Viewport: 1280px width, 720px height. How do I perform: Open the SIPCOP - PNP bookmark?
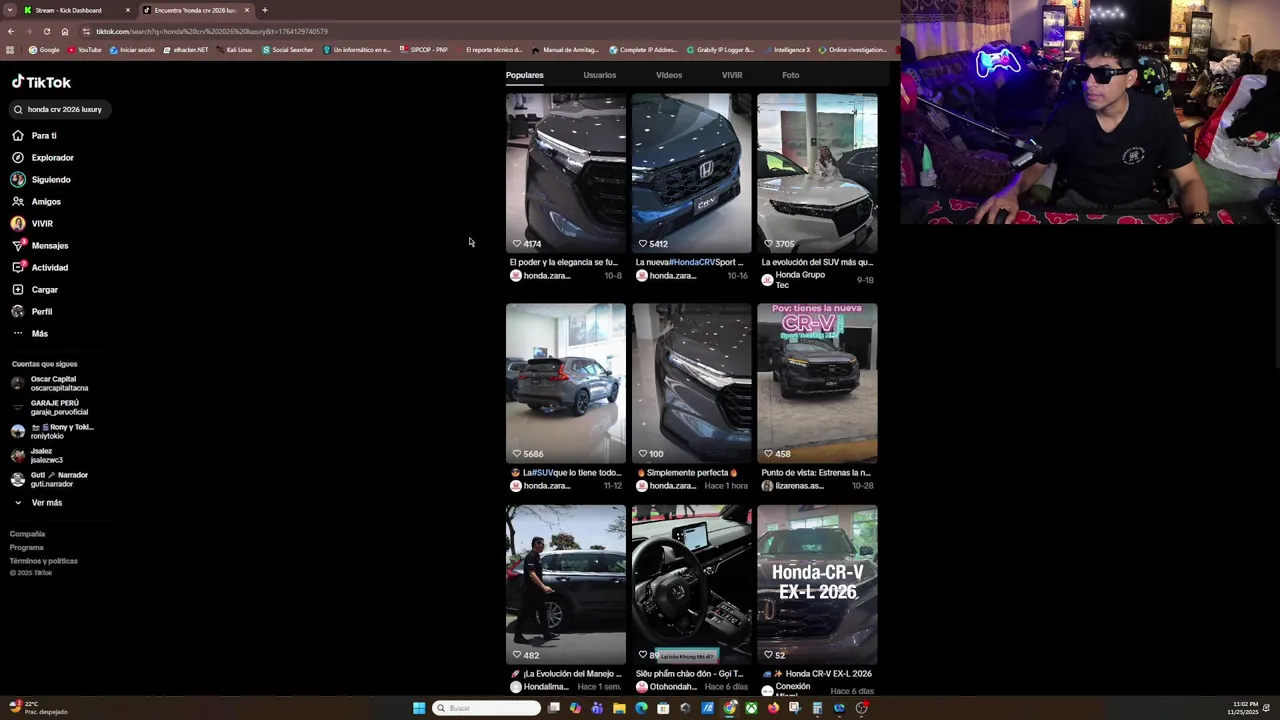point(424,49)
